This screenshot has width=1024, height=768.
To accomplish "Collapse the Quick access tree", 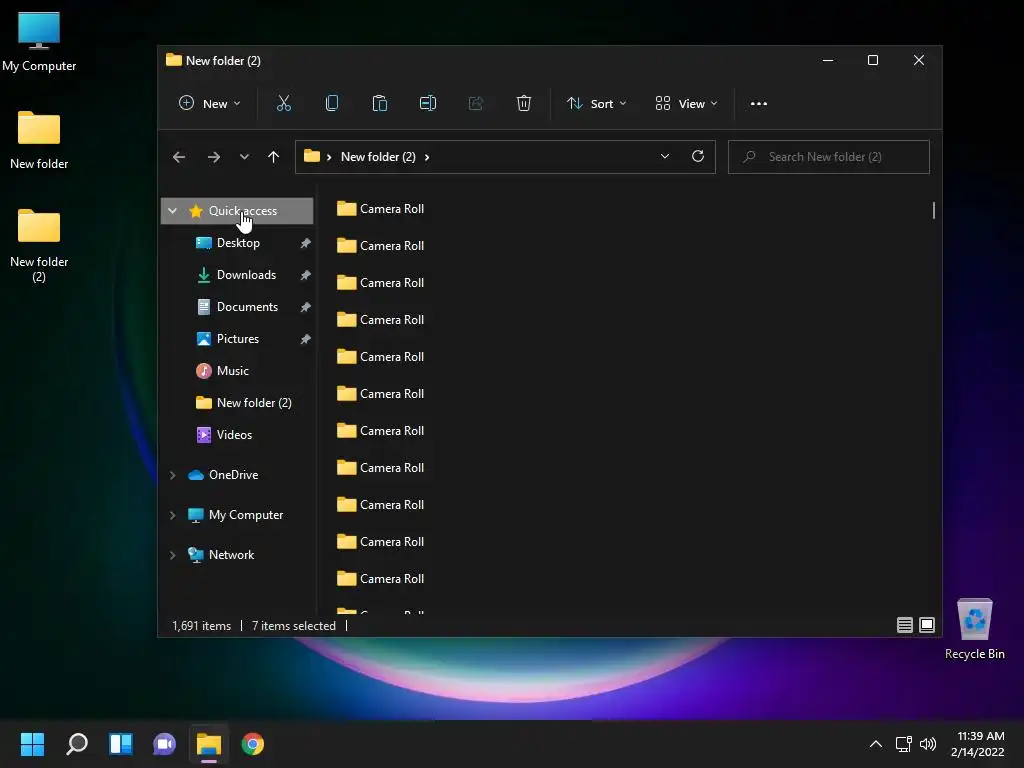I will click(x=172, y=211).
